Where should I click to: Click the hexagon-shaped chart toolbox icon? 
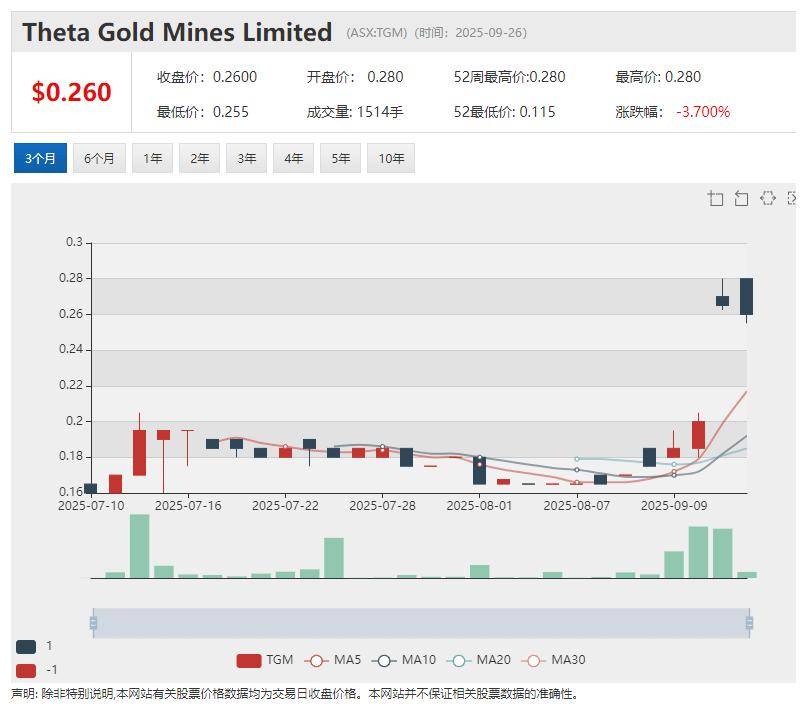point(767,198)
